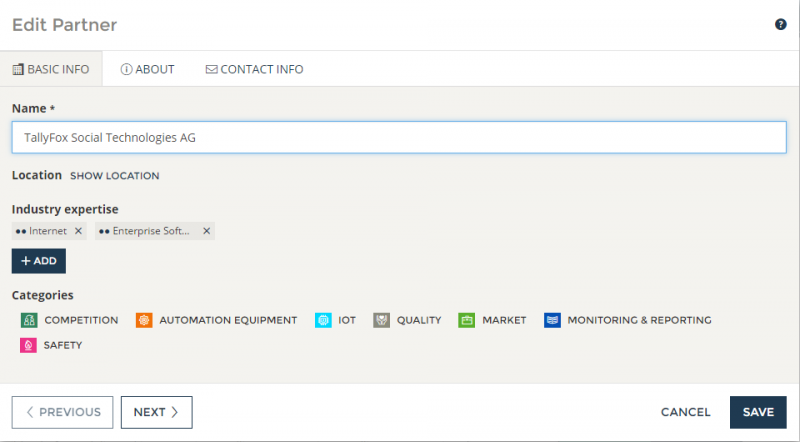800x442 pixels.
Task: Click the help question mark icon
Action: coord(781,24)
